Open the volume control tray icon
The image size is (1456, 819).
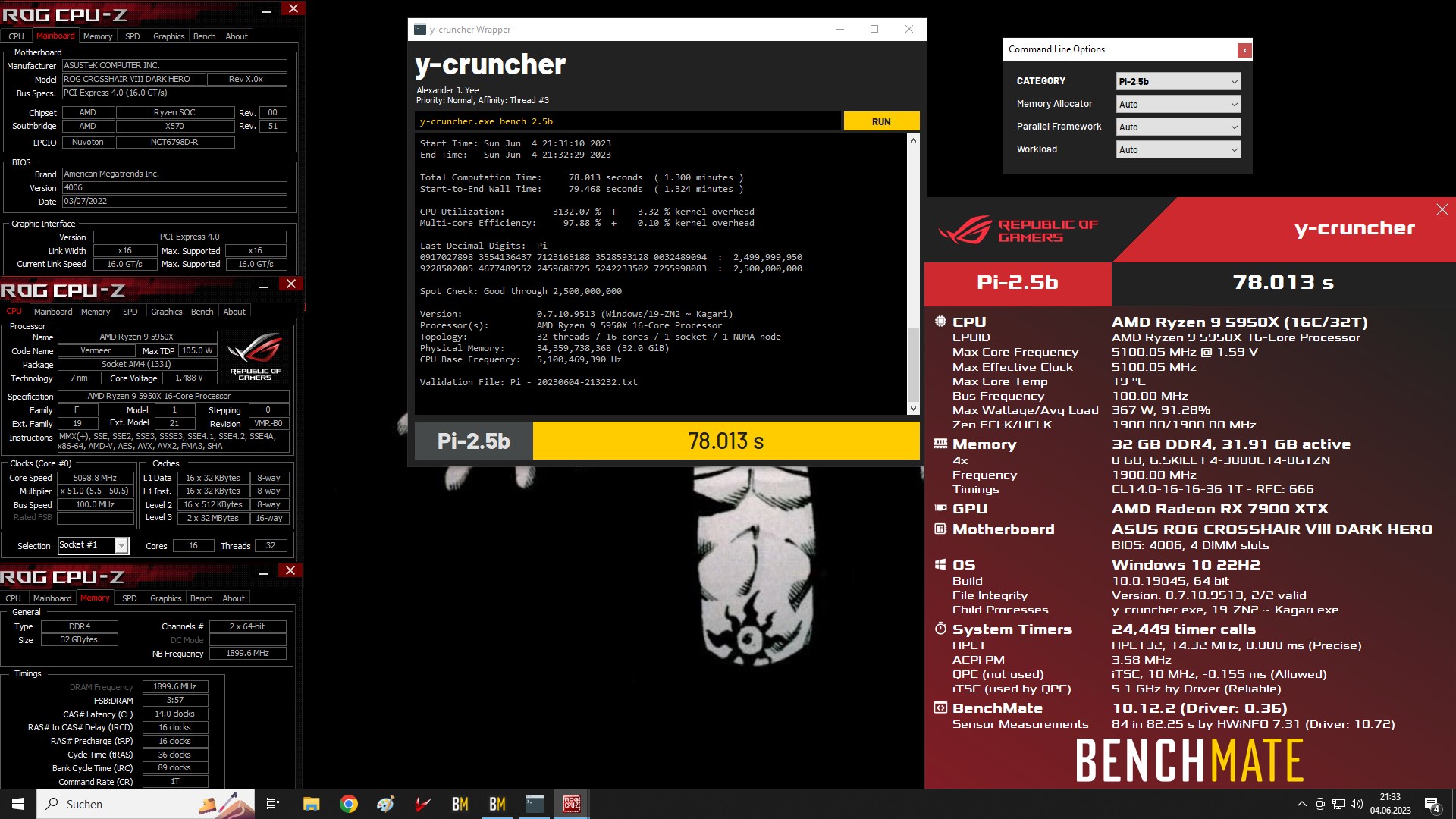(1357, 804)
